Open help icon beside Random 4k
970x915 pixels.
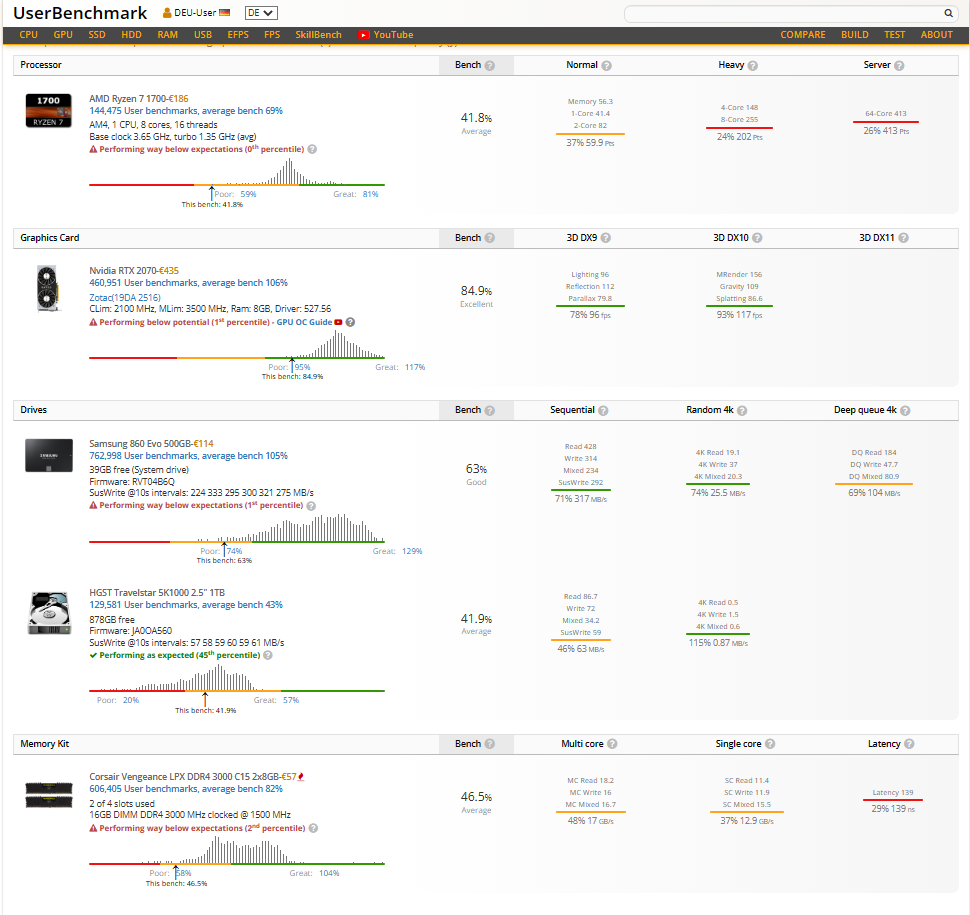pyautogui.click(x=742, y=410)
